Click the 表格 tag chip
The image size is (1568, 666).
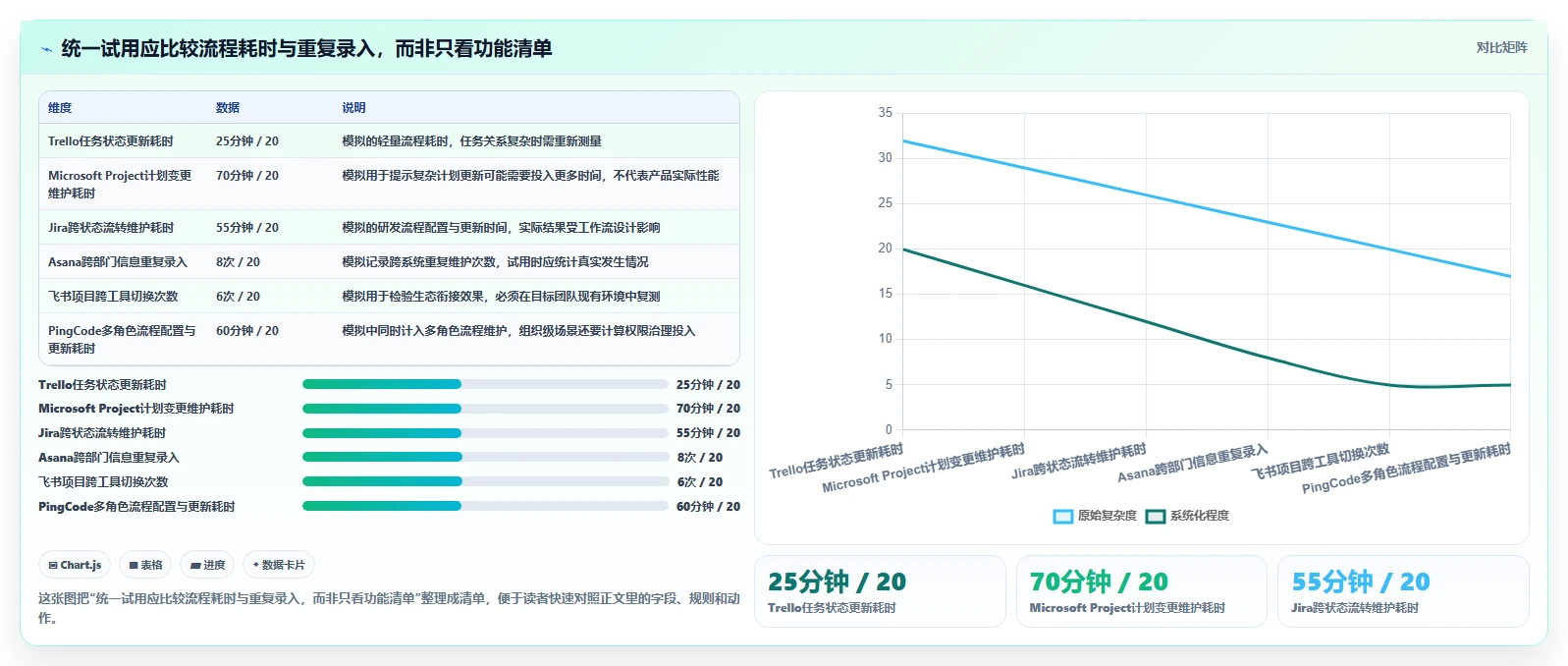coord(145,565)
